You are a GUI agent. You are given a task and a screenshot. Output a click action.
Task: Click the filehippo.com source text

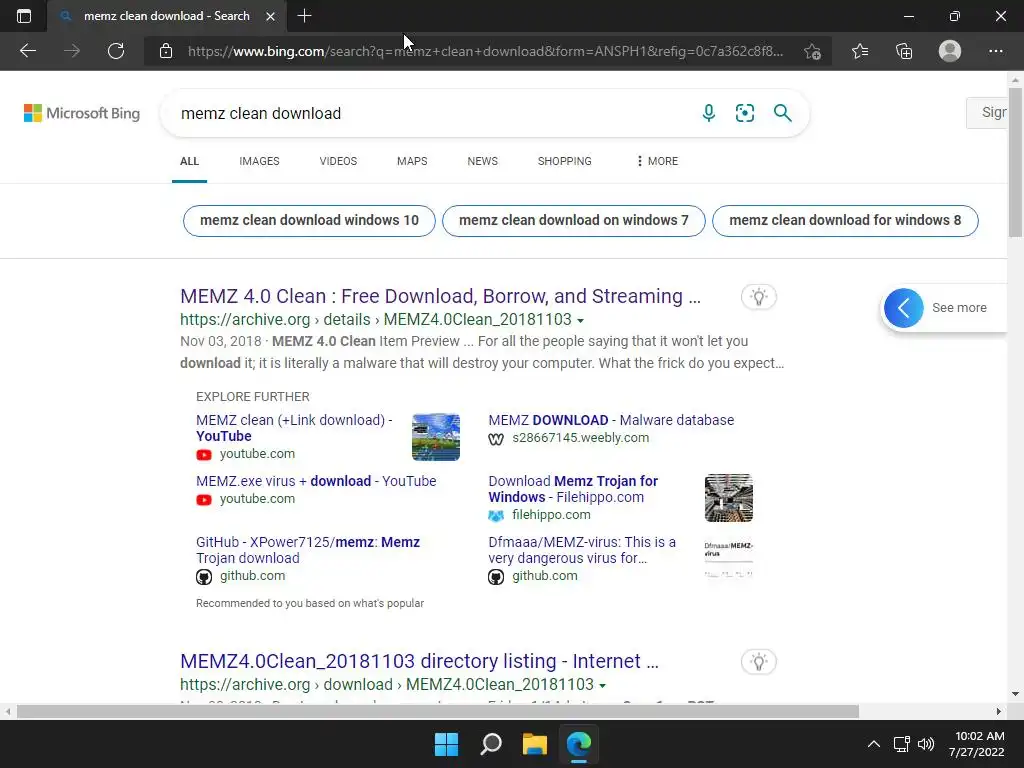click(x=551, y=515)
